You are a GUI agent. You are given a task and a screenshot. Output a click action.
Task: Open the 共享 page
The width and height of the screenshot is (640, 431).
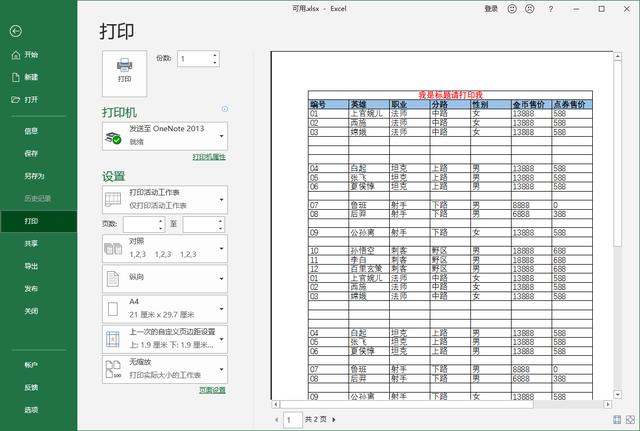[x=31, y=244]
